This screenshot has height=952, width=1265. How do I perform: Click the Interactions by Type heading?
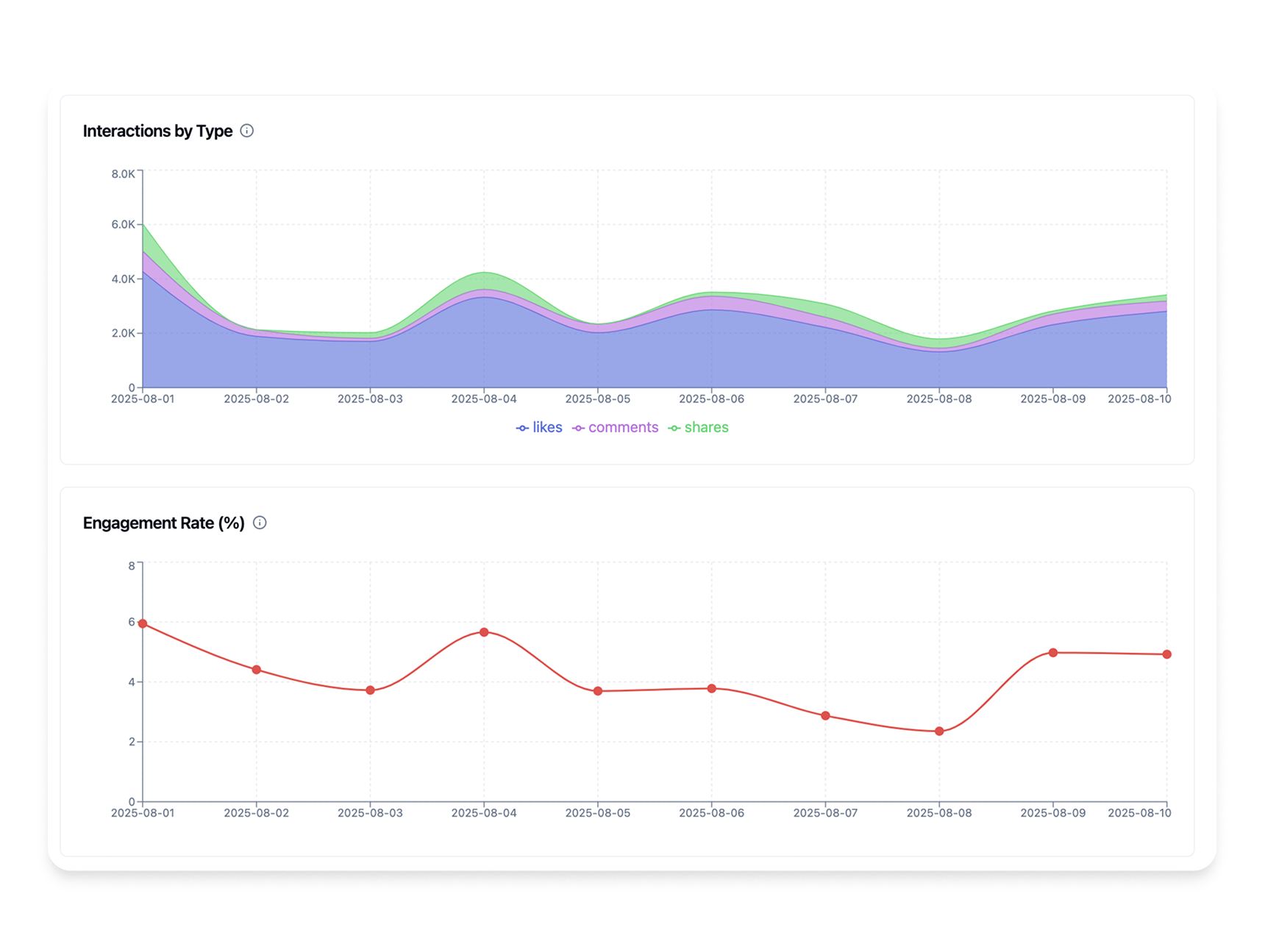[157, 131]
